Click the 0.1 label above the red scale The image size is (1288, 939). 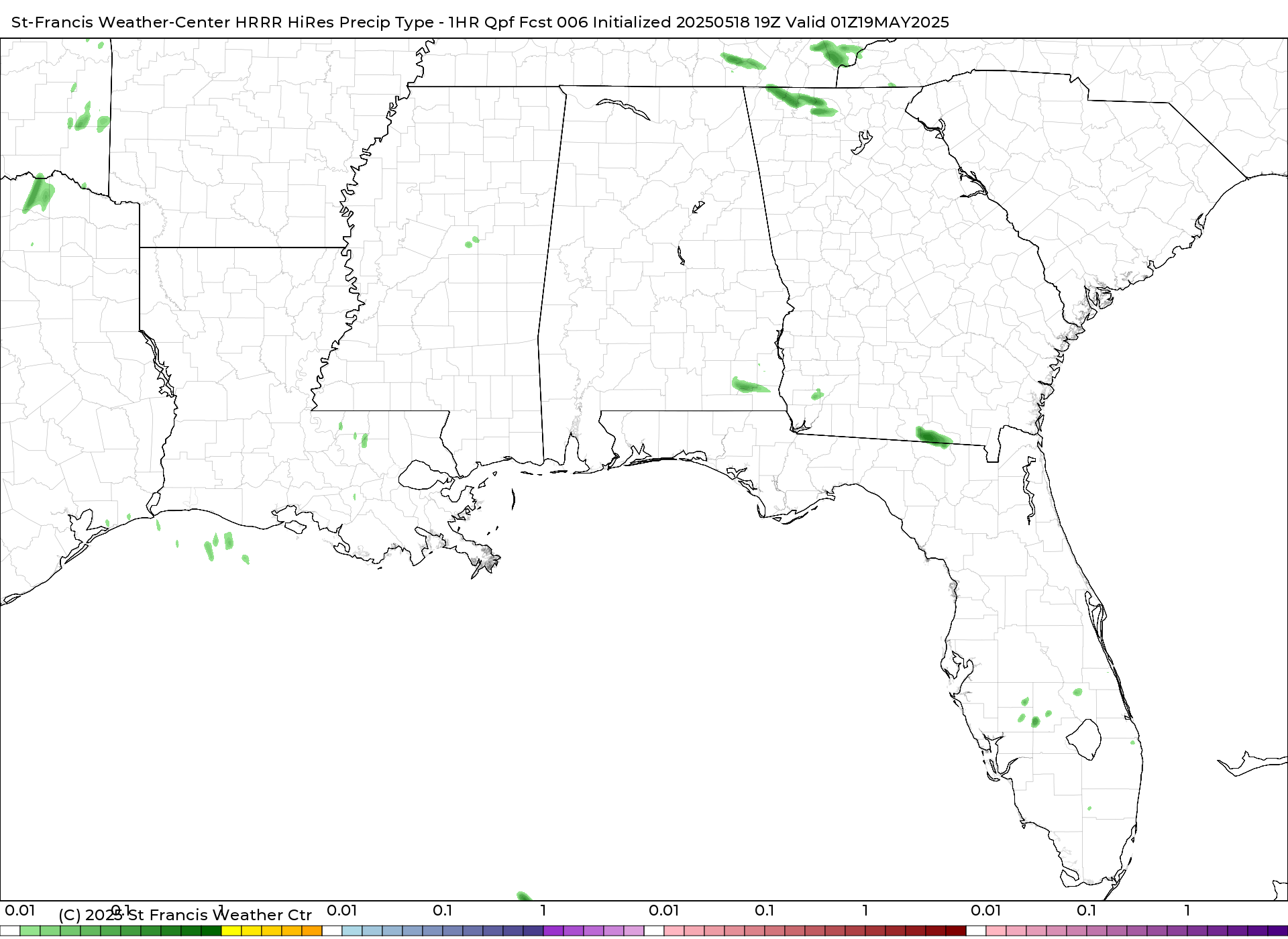click(765, 910)
